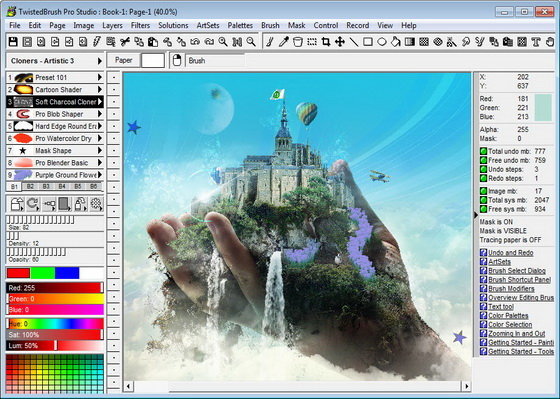Select the Text tool T icon
This screenshot has height=399, width=560.
pos(536,42)
